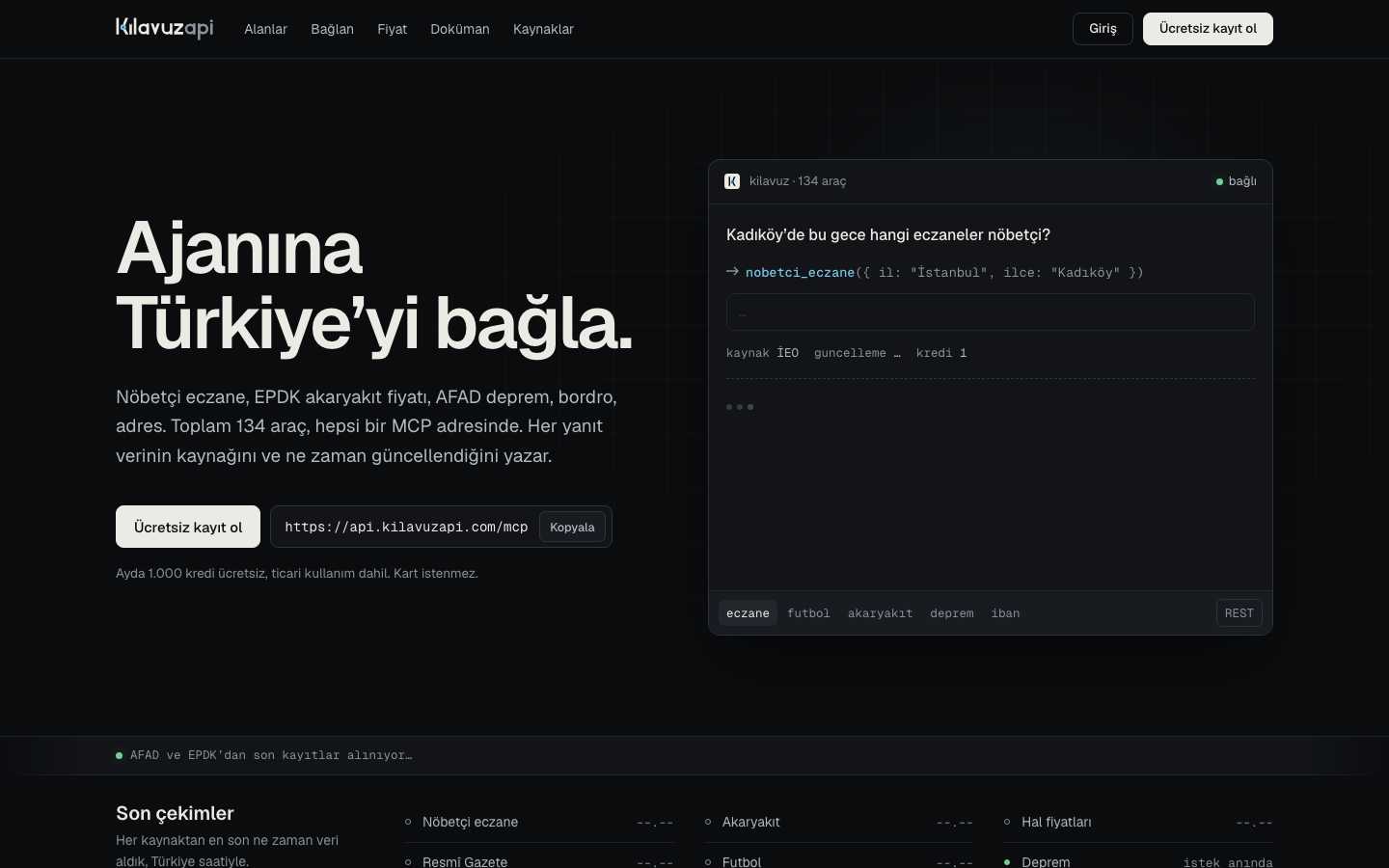Click the kredi 1 label
Image resolution: width=1389 pixels, height=868 pixels.
[941, 353]
